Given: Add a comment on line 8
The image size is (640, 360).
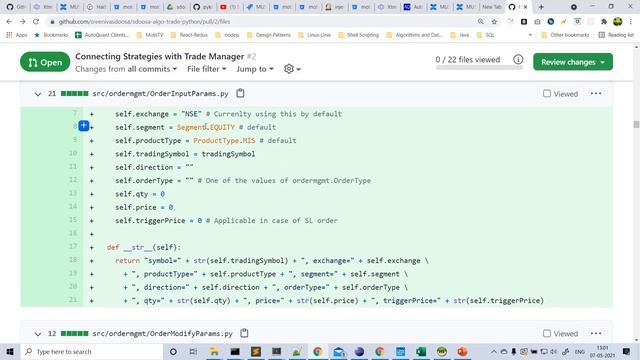Looking at the screenshot, I should tap(84, 126).
